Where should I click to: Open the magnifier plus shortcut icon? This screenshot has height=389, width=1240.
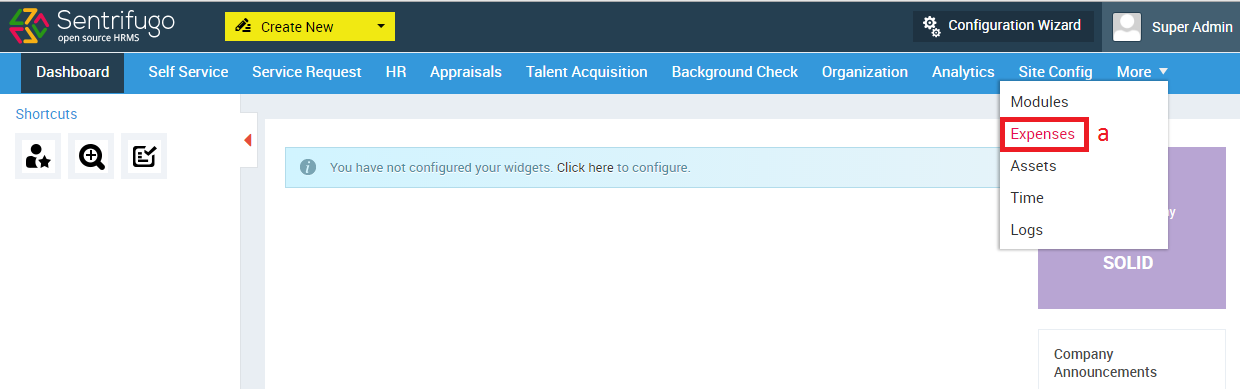(x=91, y=156)
